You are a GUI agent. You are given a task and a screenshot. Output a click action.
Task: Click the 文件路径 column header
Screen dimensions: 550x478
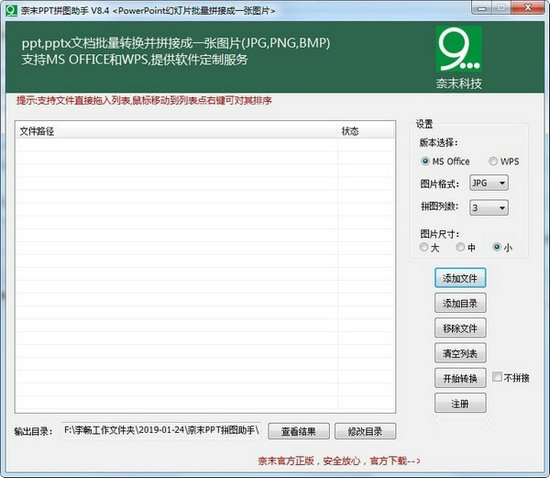pos(176,131)
